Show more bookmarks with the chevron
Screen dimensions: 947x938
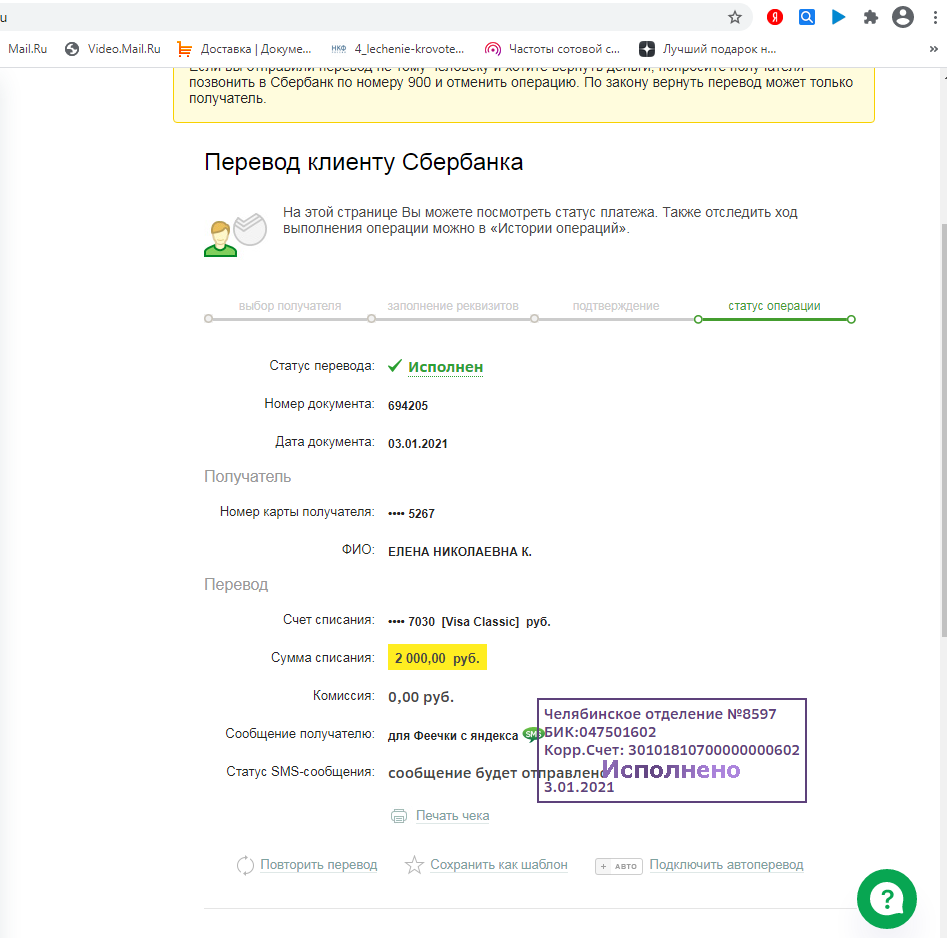933,49
